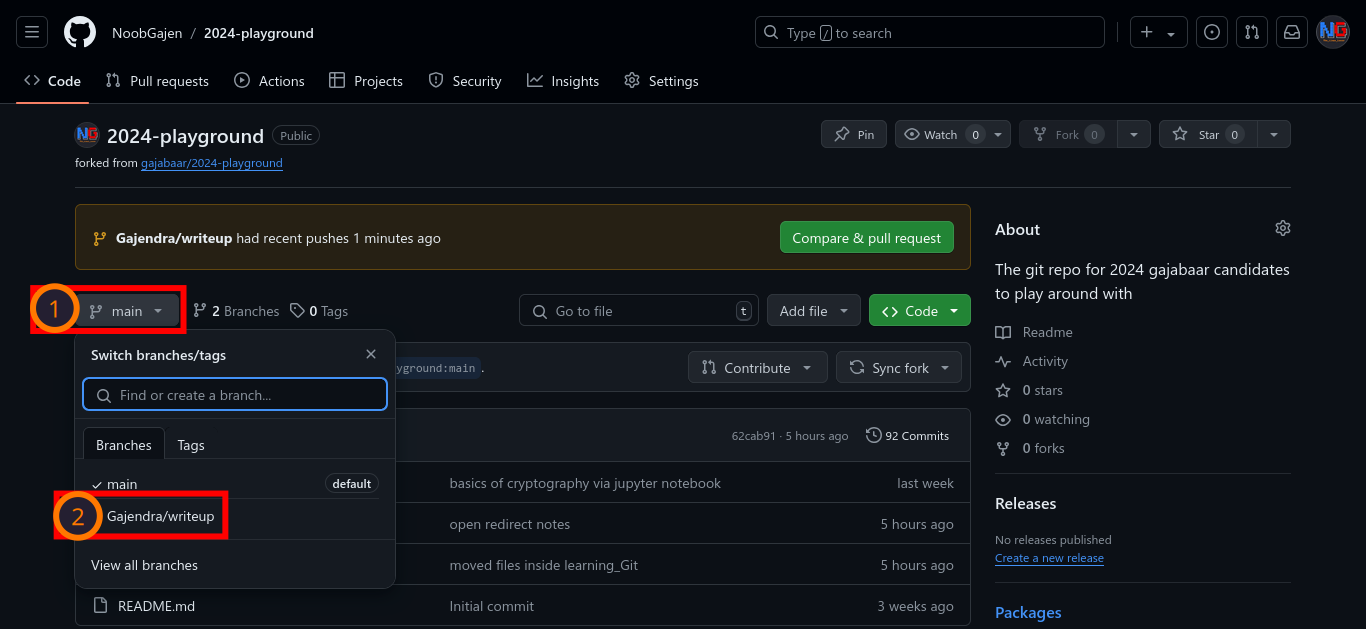The image size is (1366, 629).
Task: Open repository Settings tab
Action: click(x=662, y=81)
